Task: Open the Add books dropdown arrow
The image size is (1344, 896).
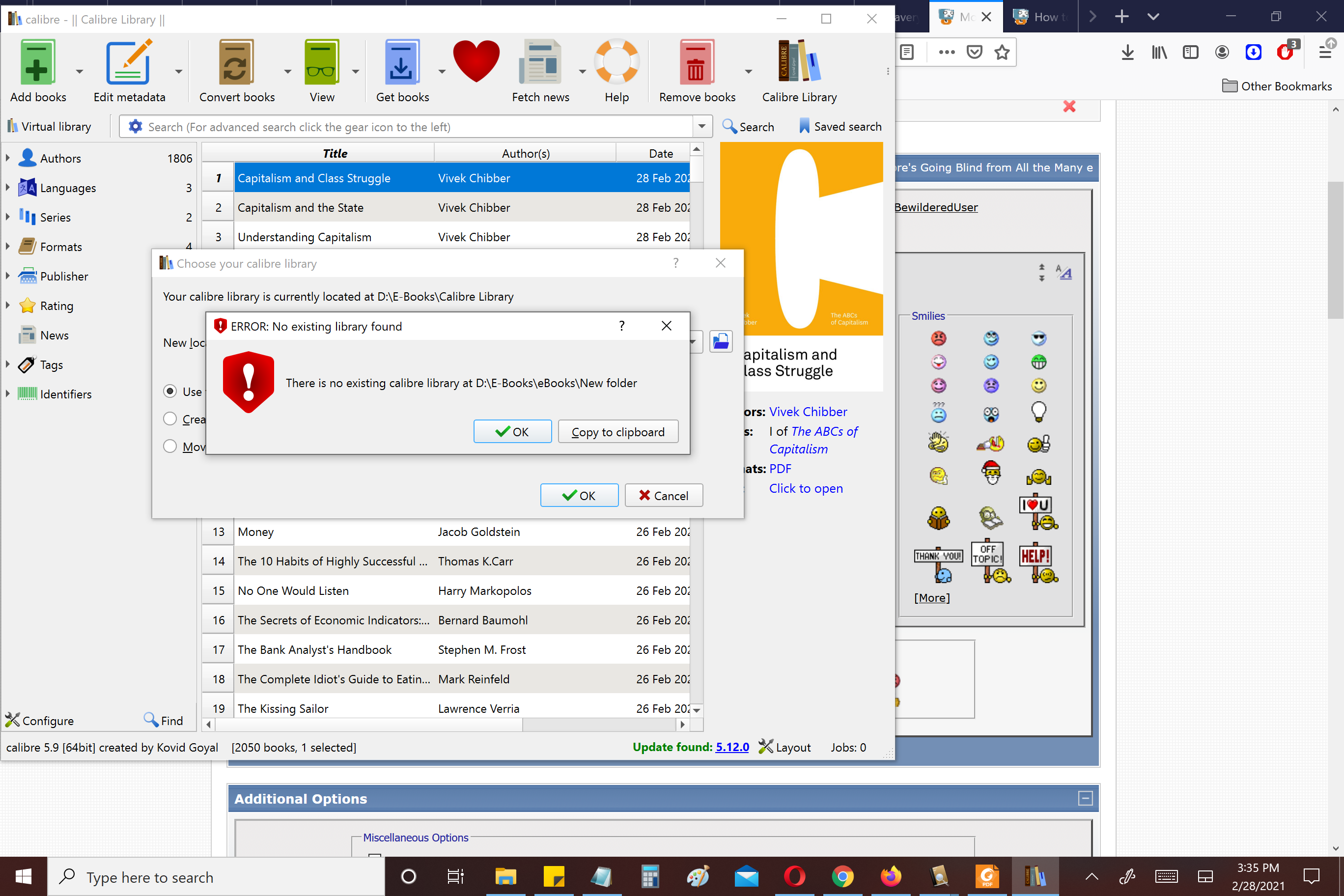Action: pyautogui.click(x=80, y=71)
